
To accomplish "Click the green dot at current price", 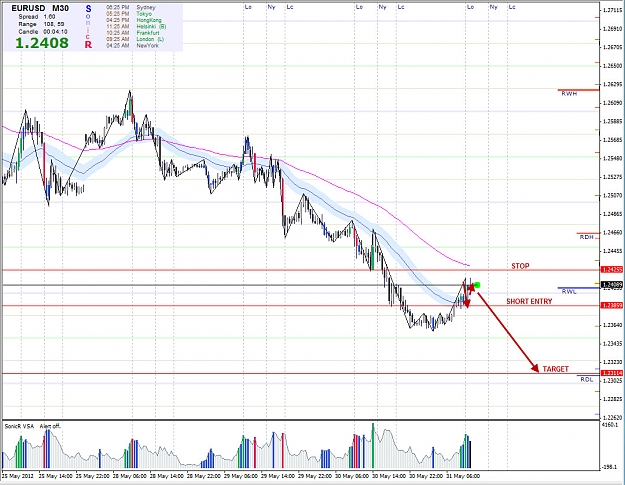I will pos(477,285).
